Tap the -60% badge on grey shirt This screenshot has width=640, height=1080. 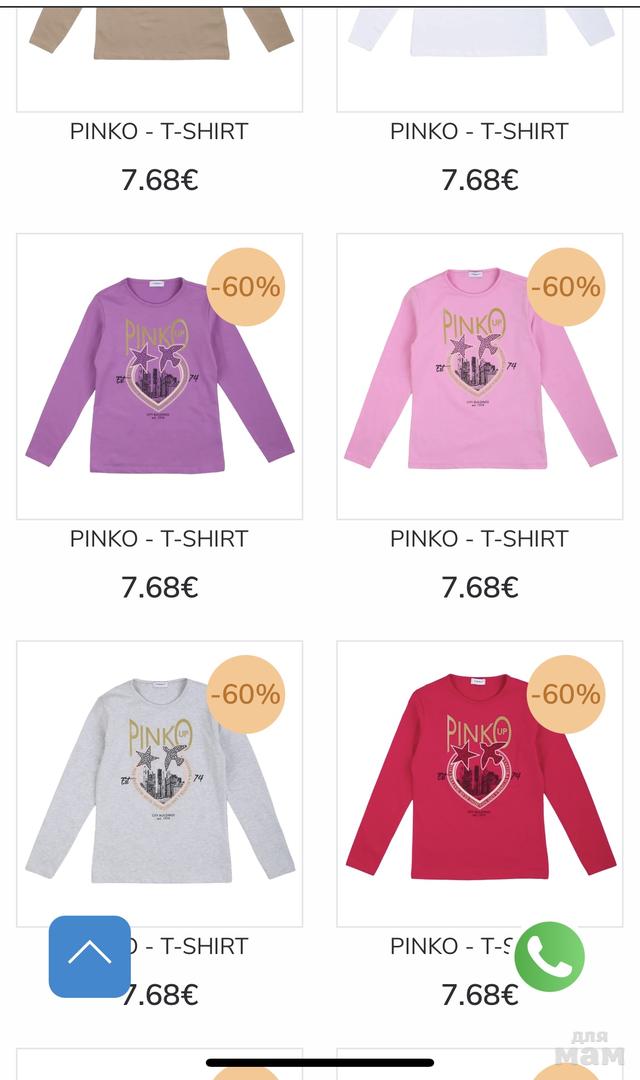point(246,694)
